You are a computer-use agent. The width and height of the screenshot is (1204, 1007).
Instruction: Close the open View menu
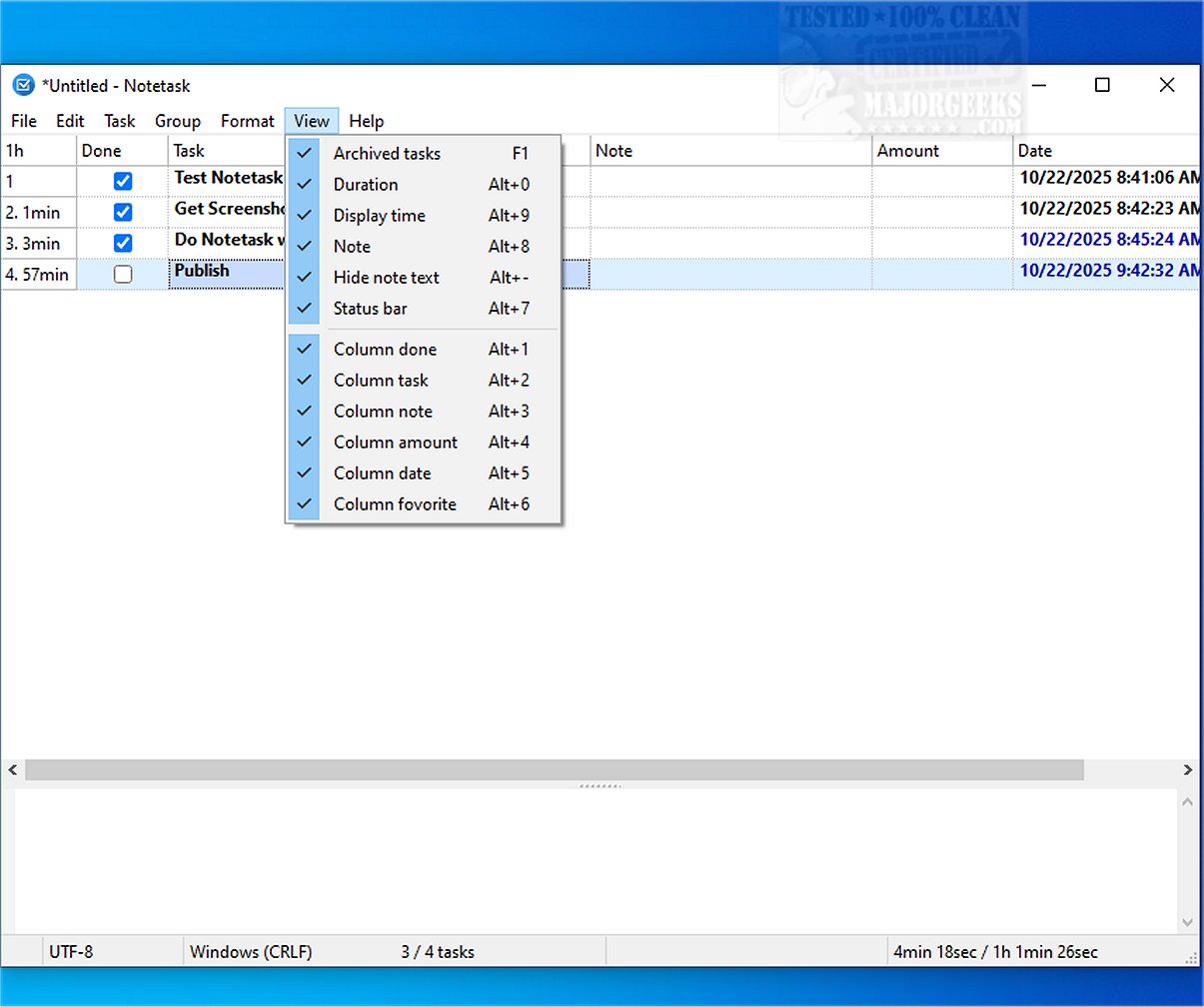(x=312, y=121)
